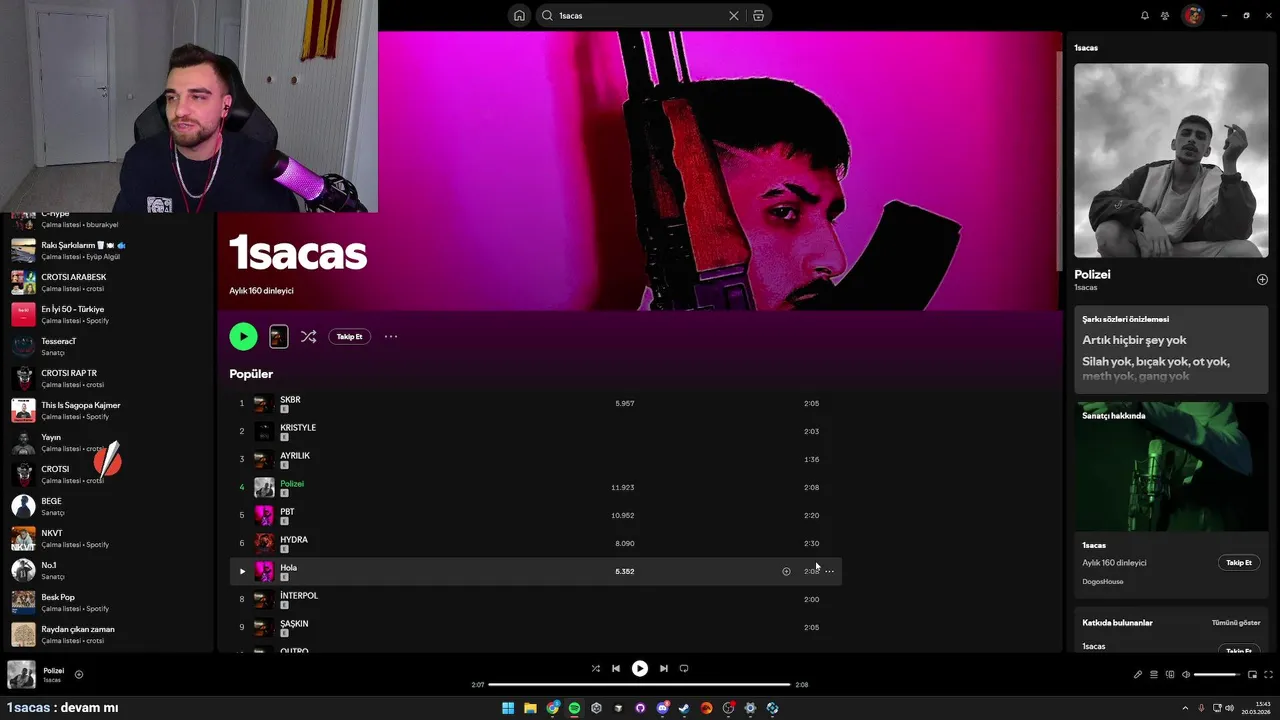Click the Polizei cover in the now-playing bar
This screenshot has width=1280, height=720.
pyautogui.click(x=21, y=675)
